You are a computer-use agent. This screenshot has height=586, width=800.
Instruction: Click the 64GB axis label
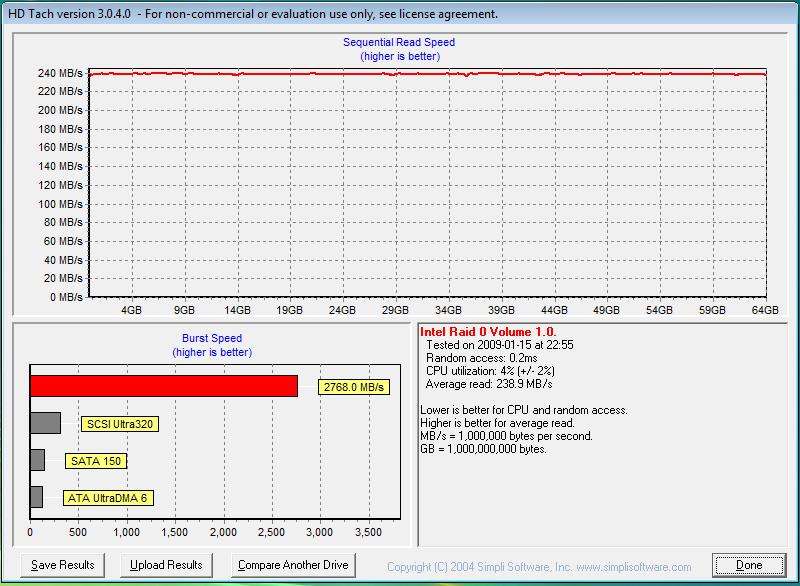click(765, 310)
